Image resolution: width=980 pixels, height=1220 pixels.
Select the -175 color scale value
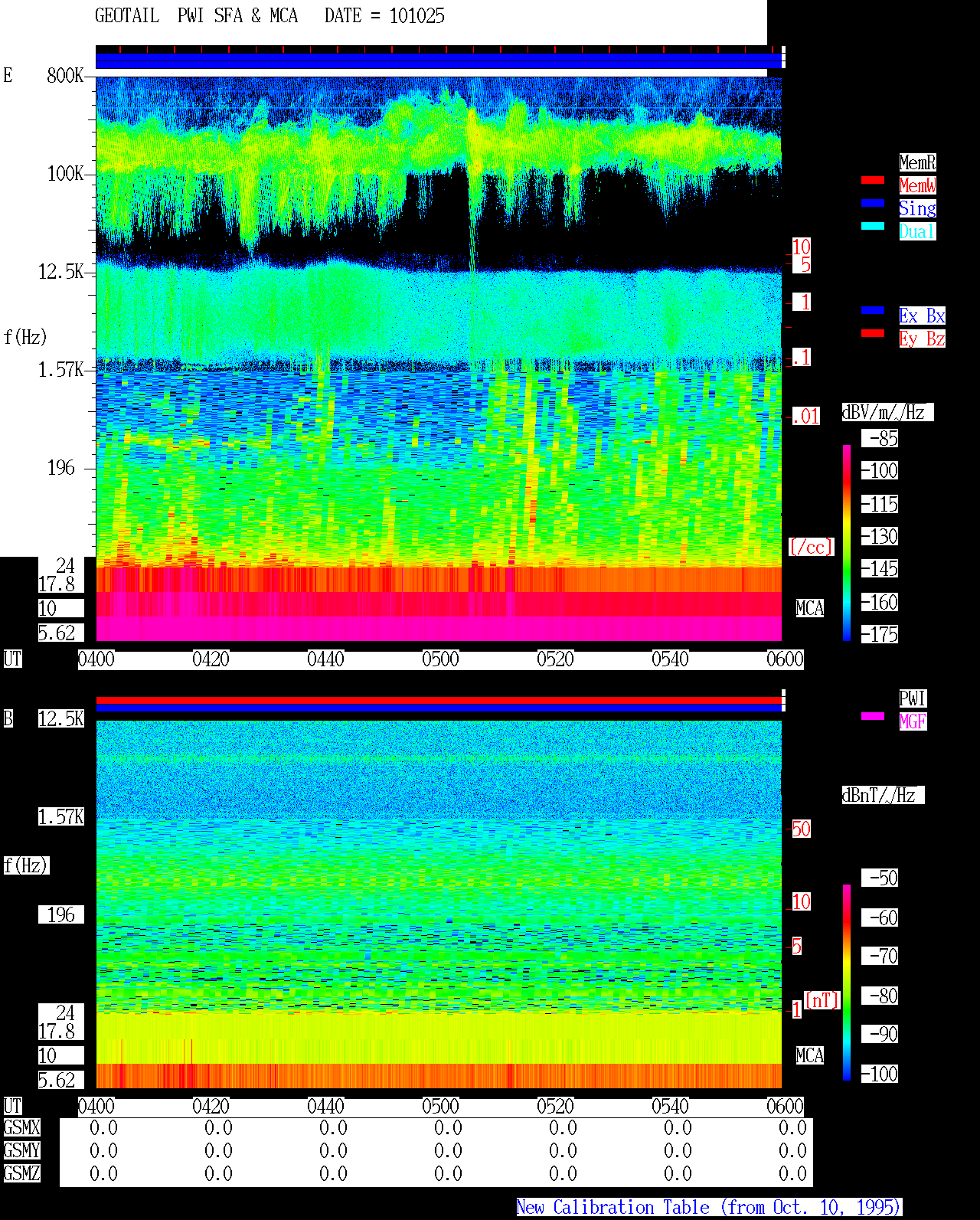point(880,634)
